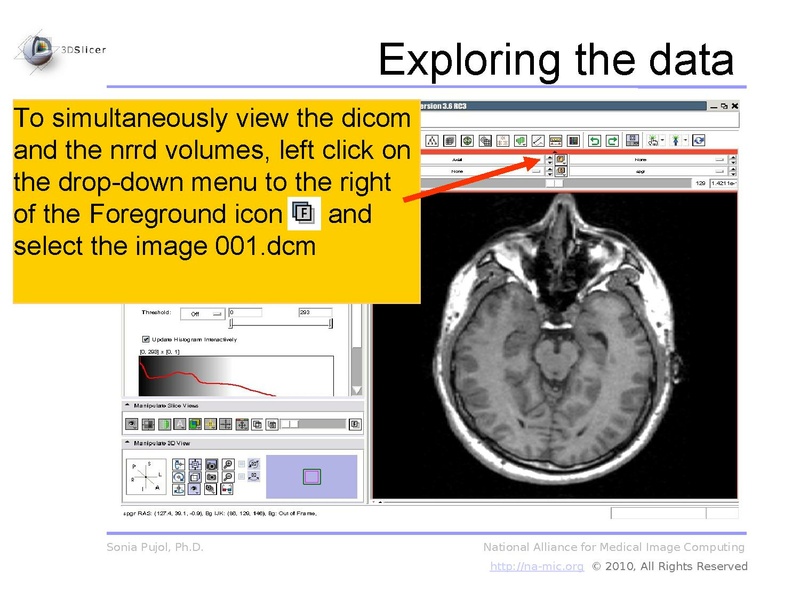Click the fit slices to window icon
The width and height of the screenshot is (800, 600).
pyautogui.click(x=240, y=424)
